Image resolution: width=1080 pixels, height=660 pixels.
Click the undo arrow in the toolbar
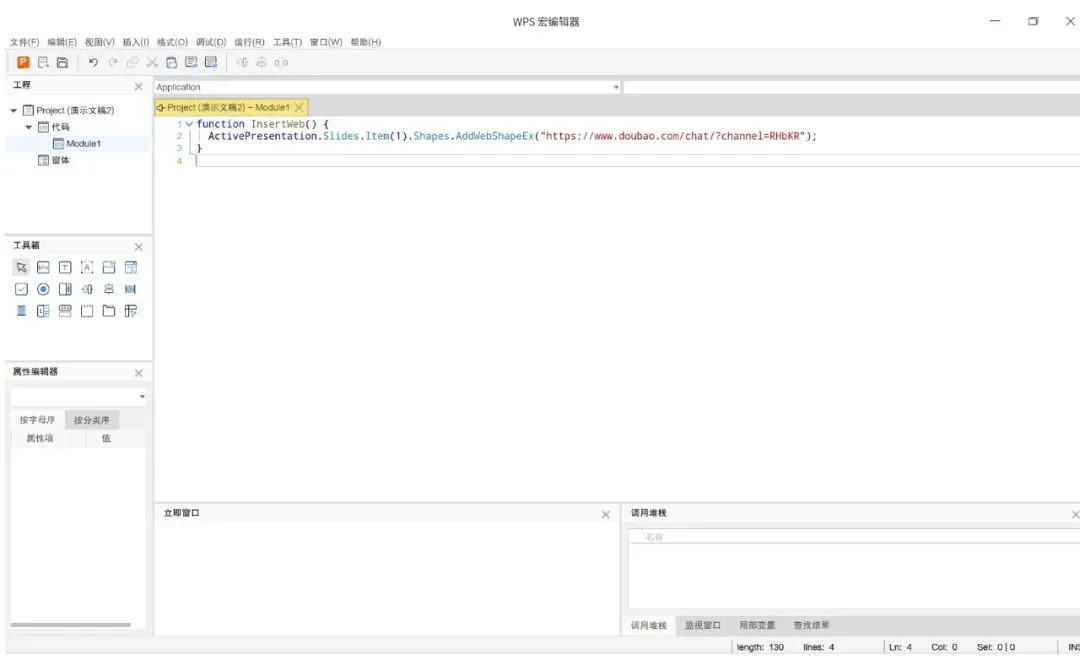[x=93, y=62]
